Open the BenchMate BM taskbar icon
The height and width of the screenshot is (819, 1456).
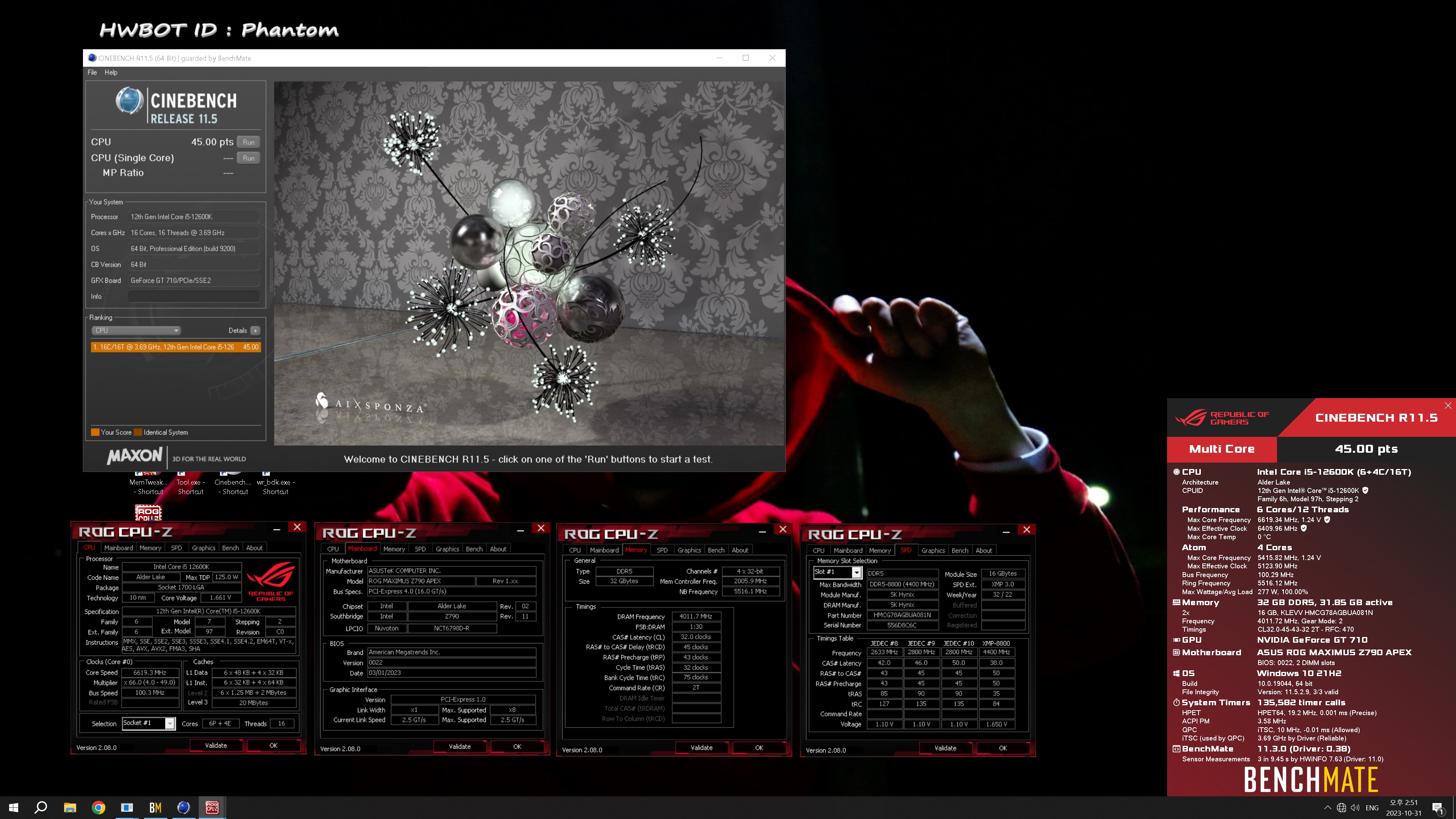click(155, 808)
